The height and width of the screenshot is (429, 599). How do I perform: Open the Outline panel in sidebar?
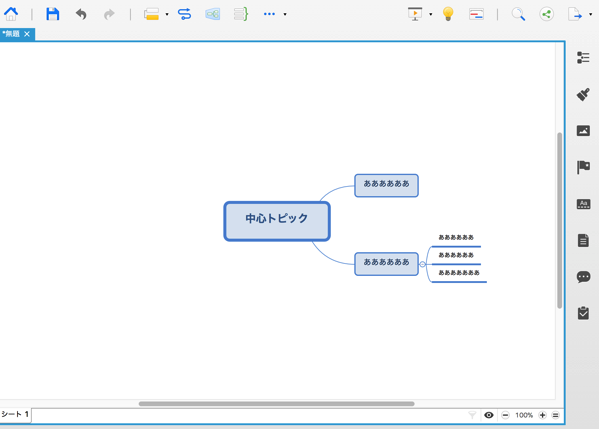point(583,58)
